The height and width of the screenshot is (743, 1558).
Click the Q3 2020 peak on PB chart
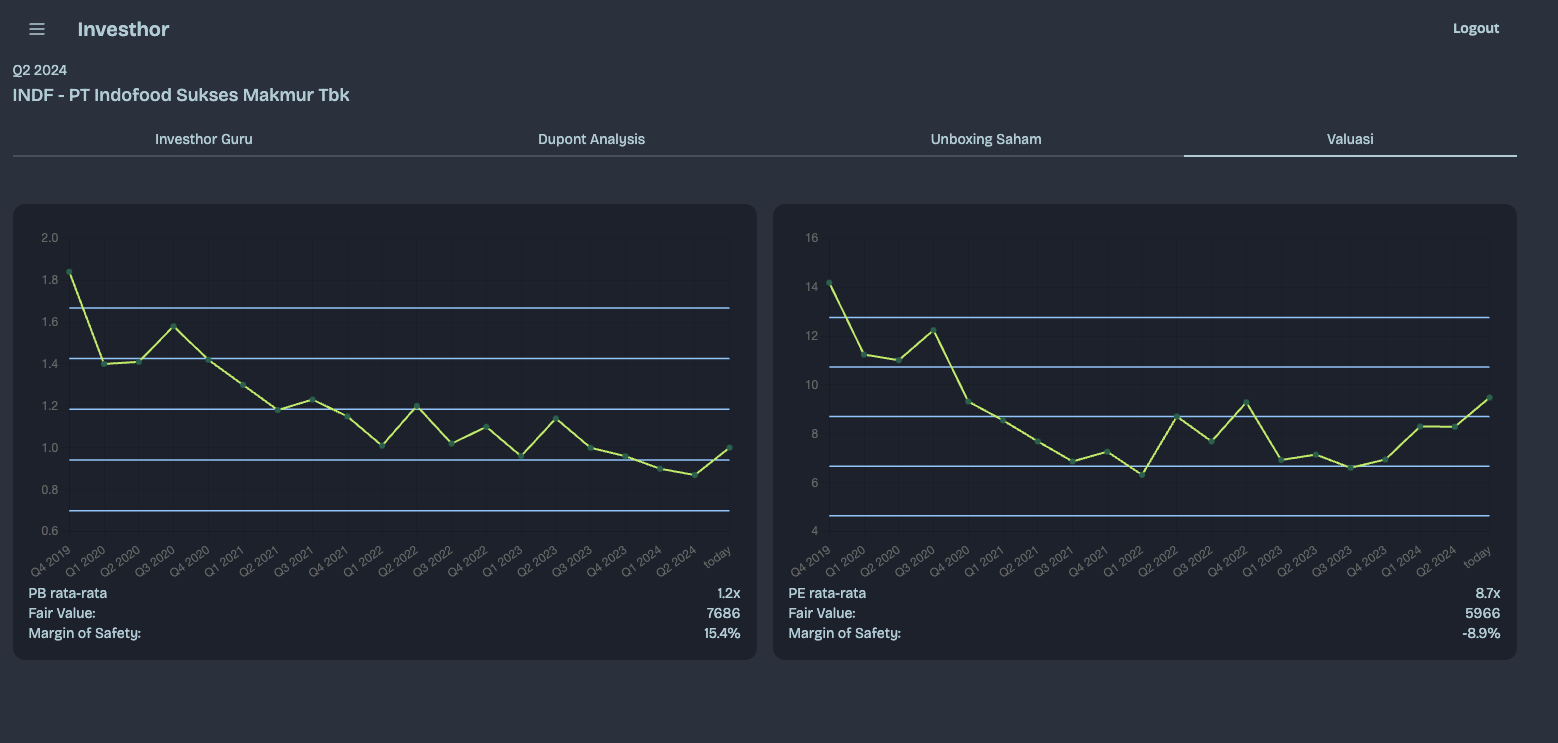(x=173, y=326)
